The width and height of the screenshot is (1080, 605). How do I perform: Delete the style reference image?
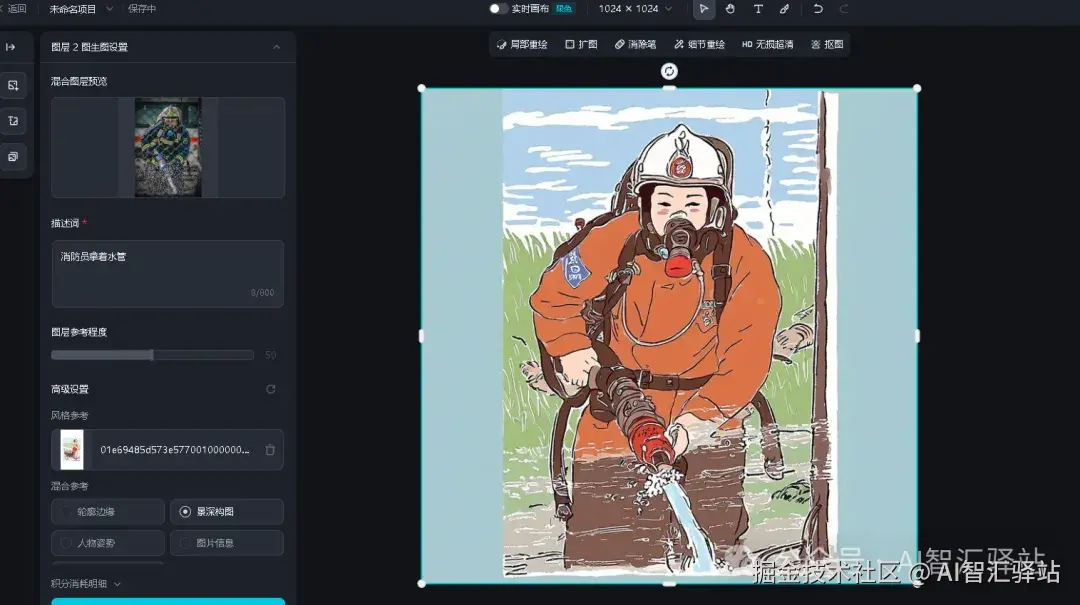tap(270, 450)
